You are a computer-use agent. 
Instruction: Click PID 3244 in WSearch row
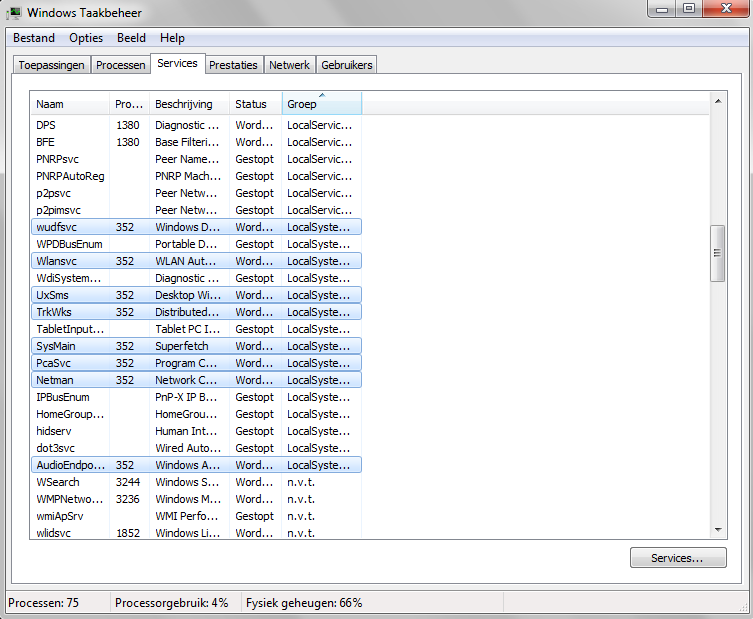pyautogui.click(x=128, y=482)
